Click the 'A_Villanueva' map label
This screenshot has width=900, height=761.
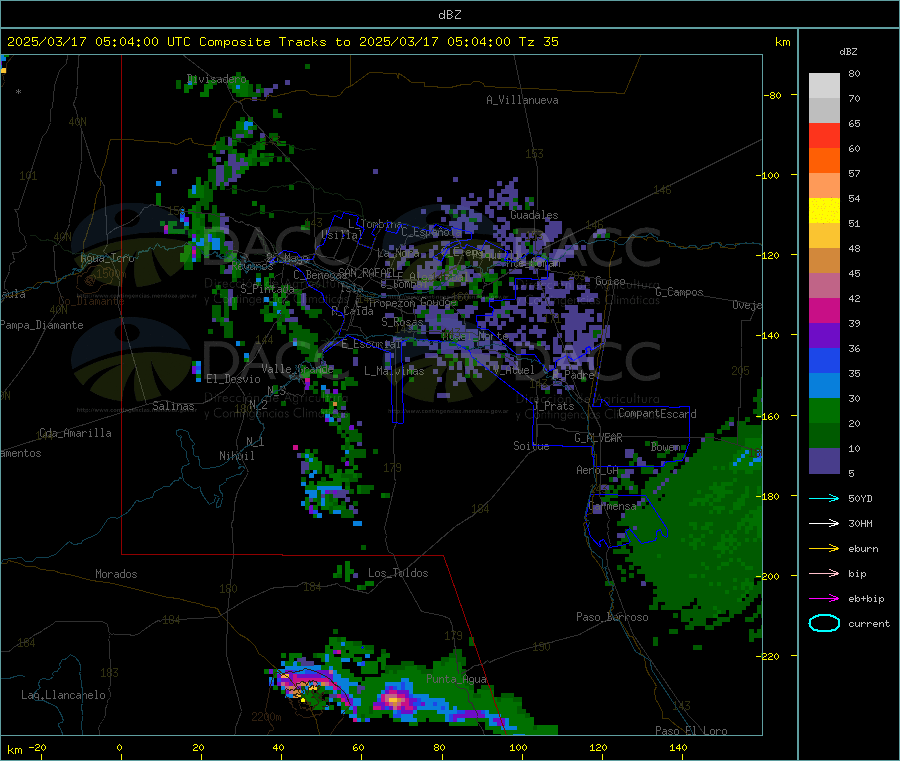(522, 100)
